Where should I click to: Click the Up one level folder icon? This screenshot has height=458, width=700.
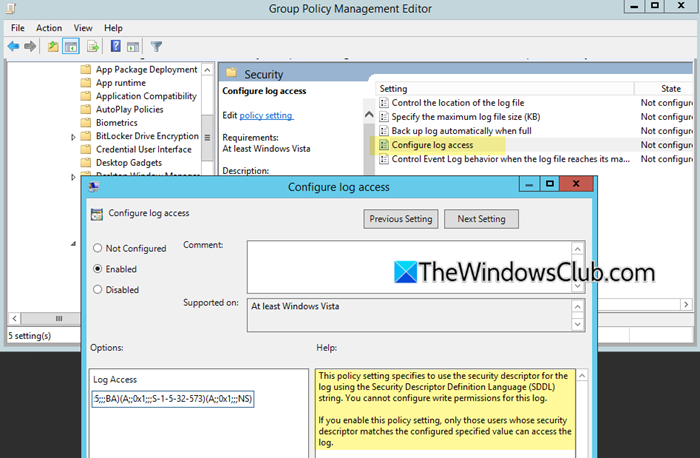tap(53, 46)
